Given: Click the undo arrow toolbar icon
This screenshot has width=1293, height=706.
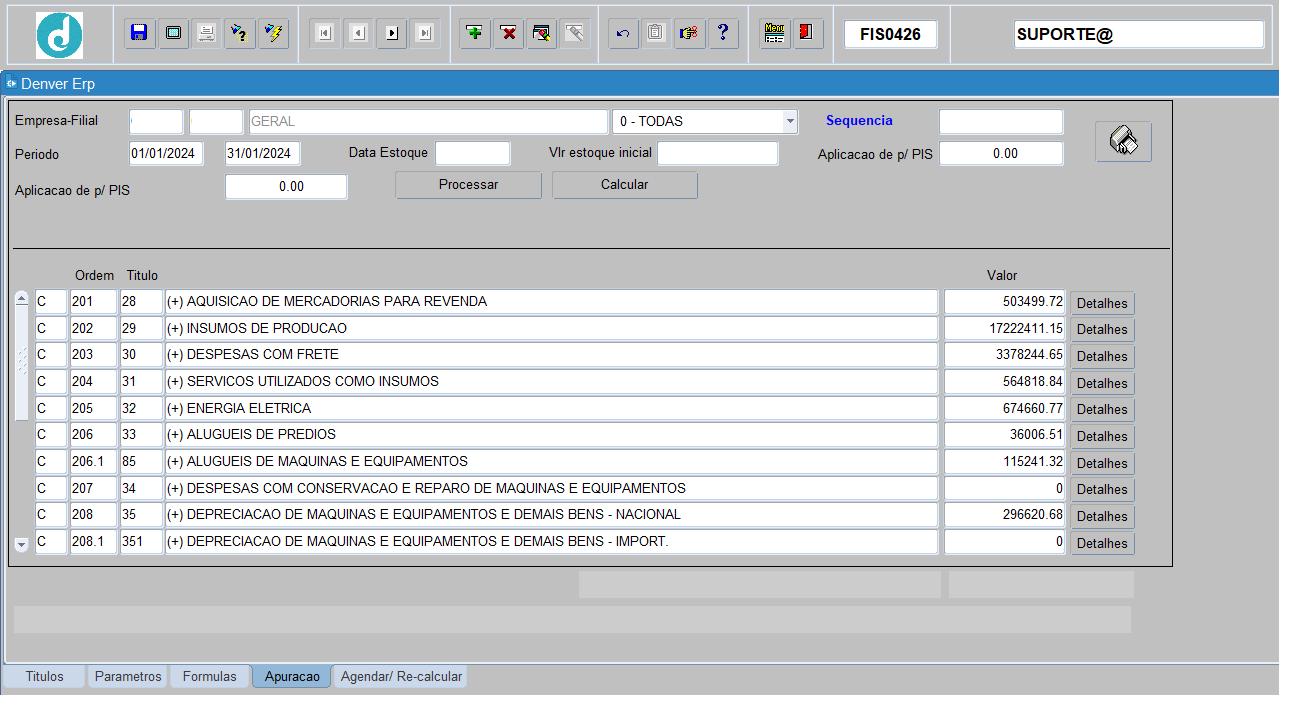Looking at the screenshot, I should click(x=623, y=33).
